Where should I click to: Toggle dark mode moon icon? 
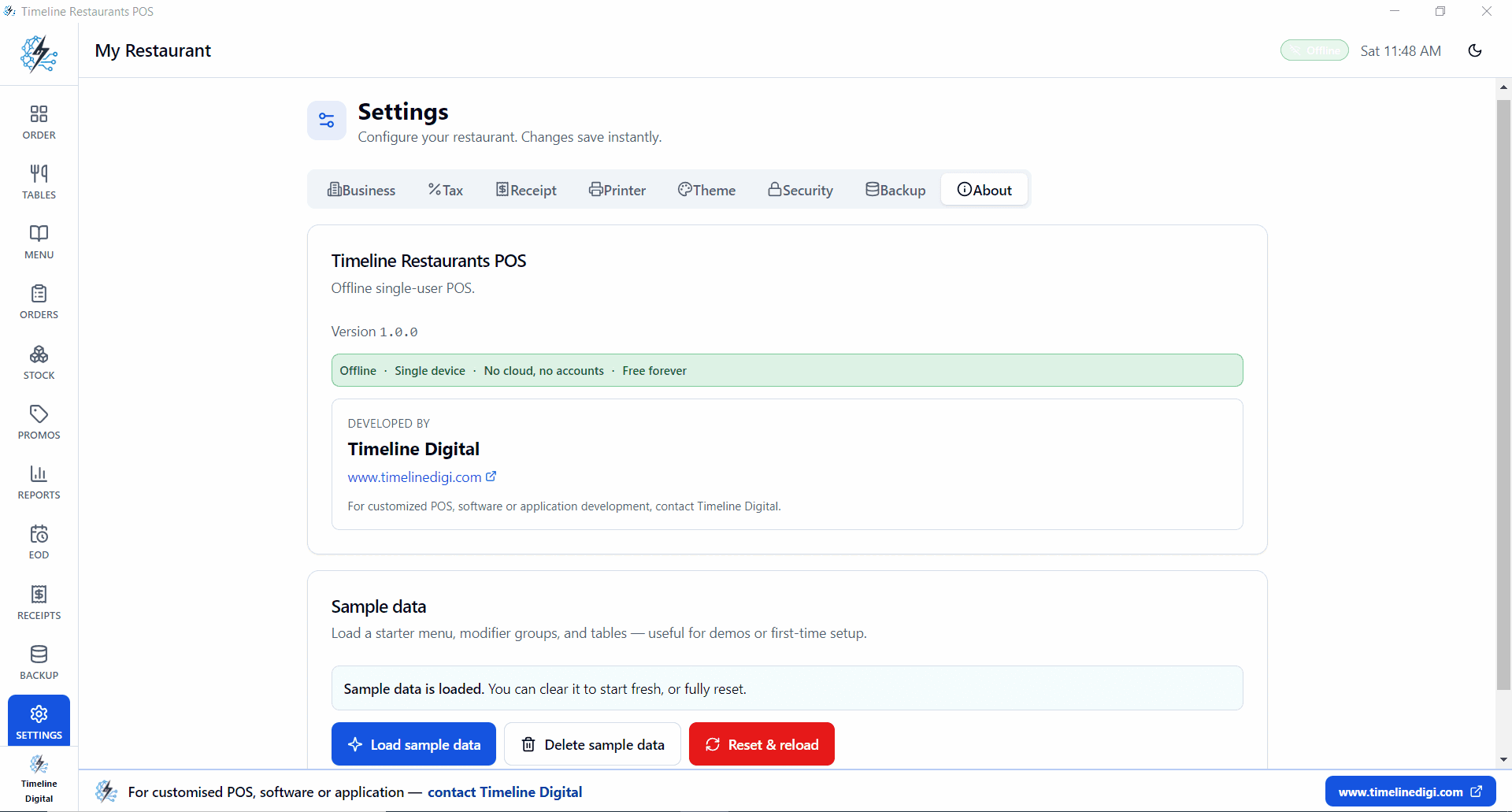(1475, 50)
